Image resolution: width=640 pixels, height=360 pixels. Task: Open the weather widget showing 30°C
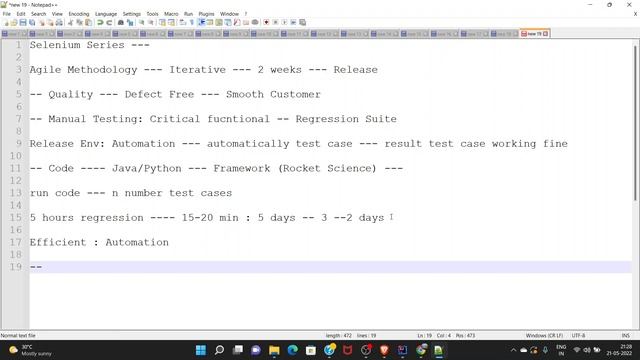31,350
